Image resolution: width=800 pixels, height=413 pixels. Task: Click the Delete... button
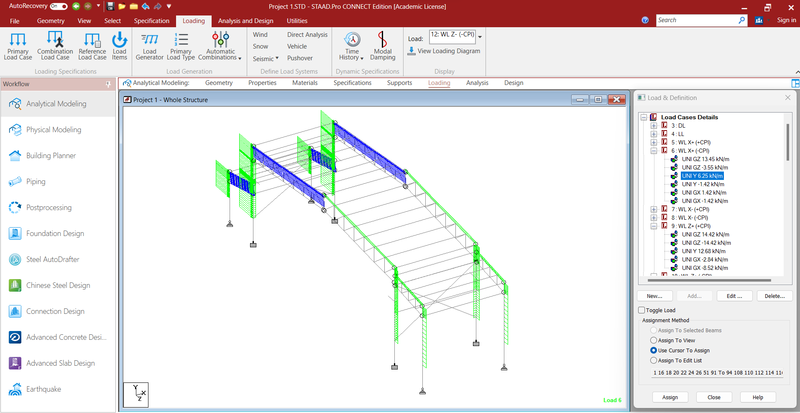pos(774,296)
